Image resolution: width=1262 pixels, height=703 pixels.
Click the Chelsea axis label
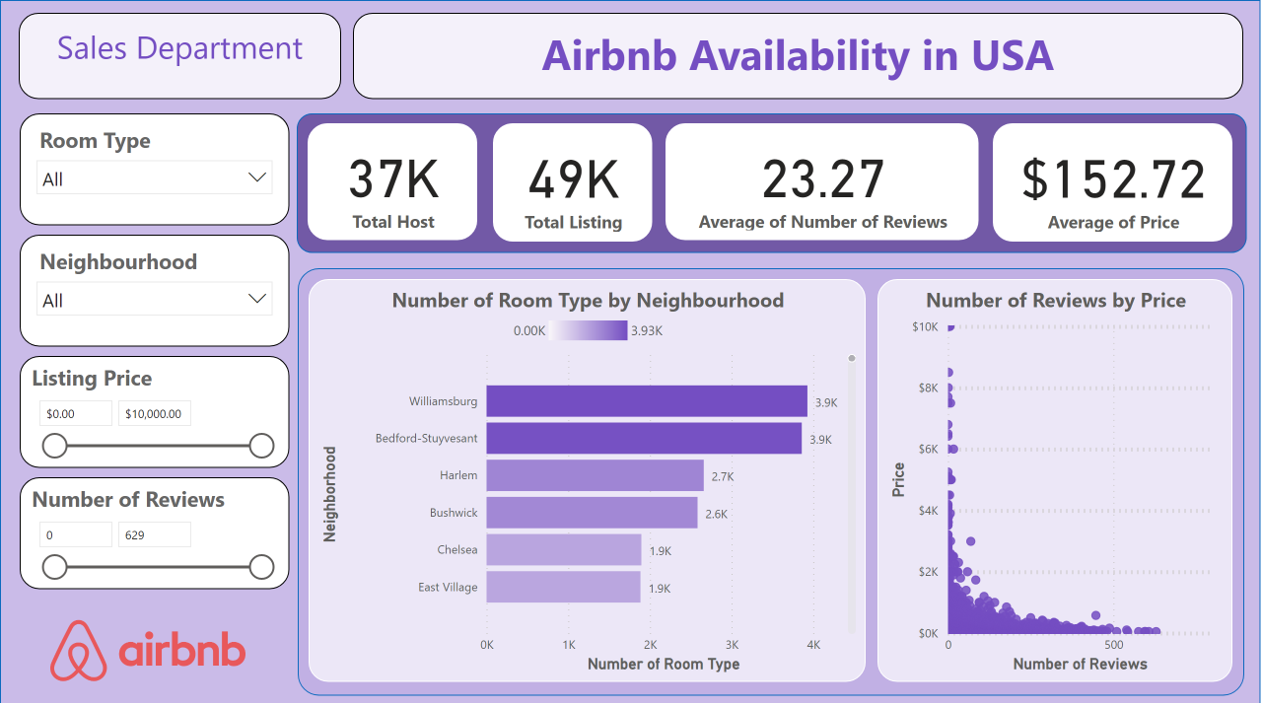[x=457, y=550]
